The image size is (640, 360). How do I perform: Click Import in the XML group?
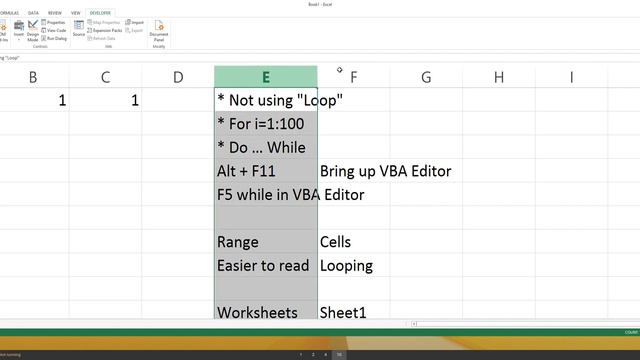click(135, 22)
